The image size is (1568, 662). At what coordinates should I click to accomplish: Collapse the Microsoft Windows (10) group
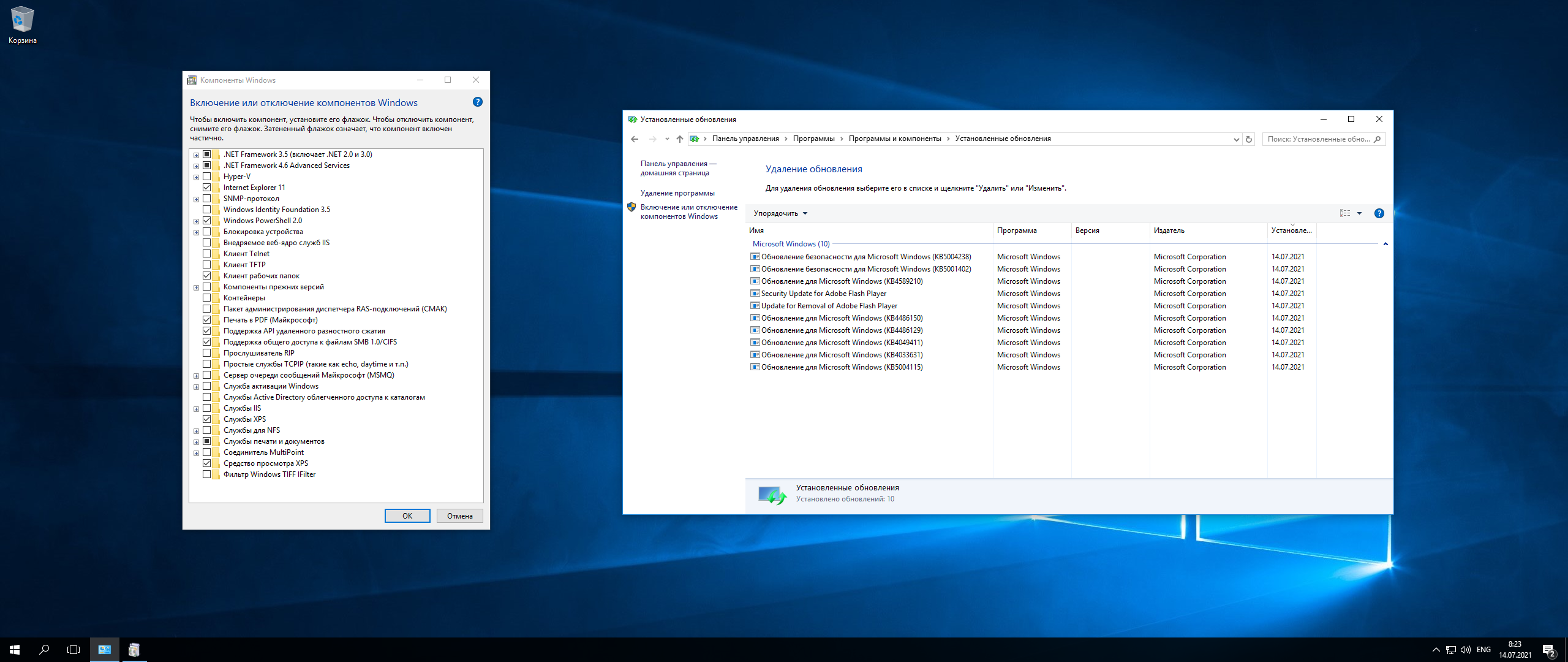[1385, 244]
